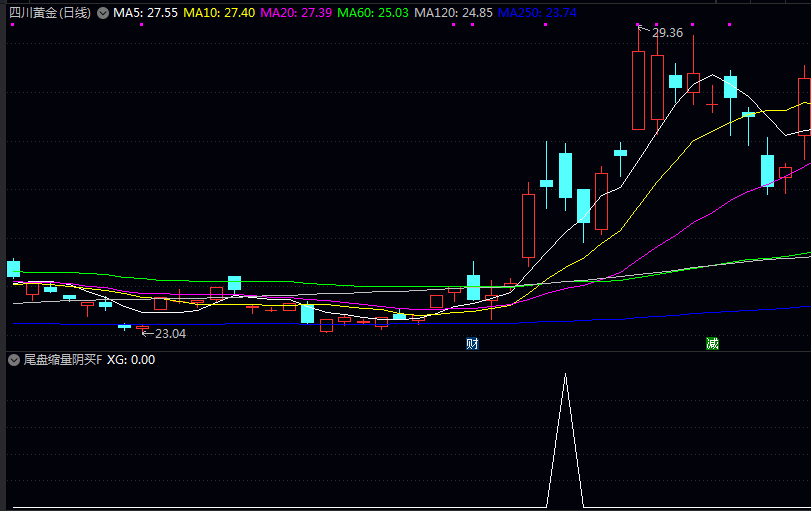The width and height of the screenshot is (811, 511).
Task: Select the MA5: 27.55 moving average label
Action: 145,13
